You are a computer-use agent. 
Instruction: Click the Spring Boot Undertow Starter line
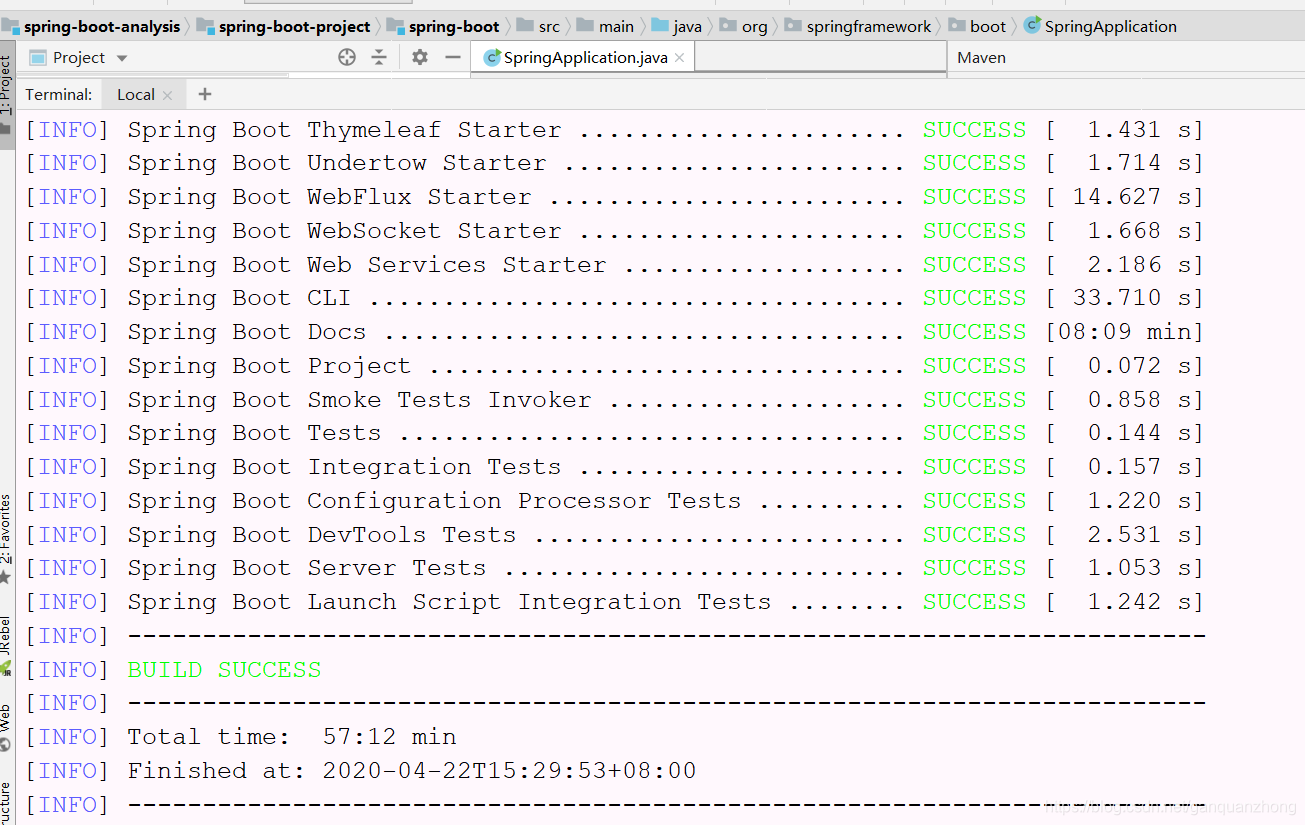(614, 163)
